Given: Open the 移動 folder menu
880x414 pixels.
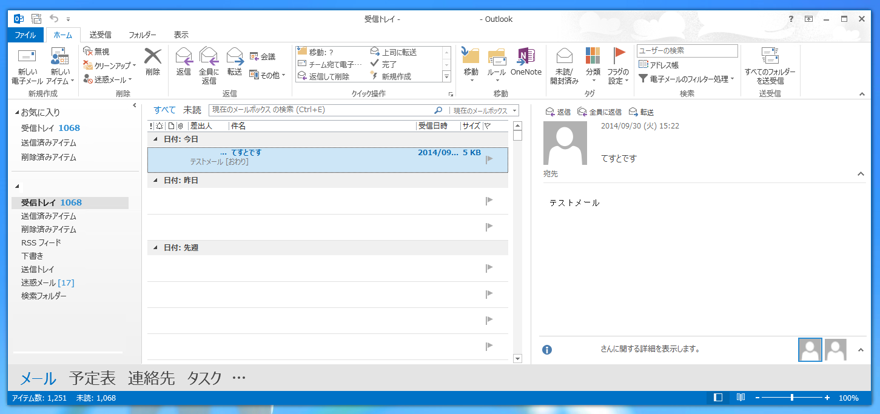Looking at the screenshot, I should point(471,64).
